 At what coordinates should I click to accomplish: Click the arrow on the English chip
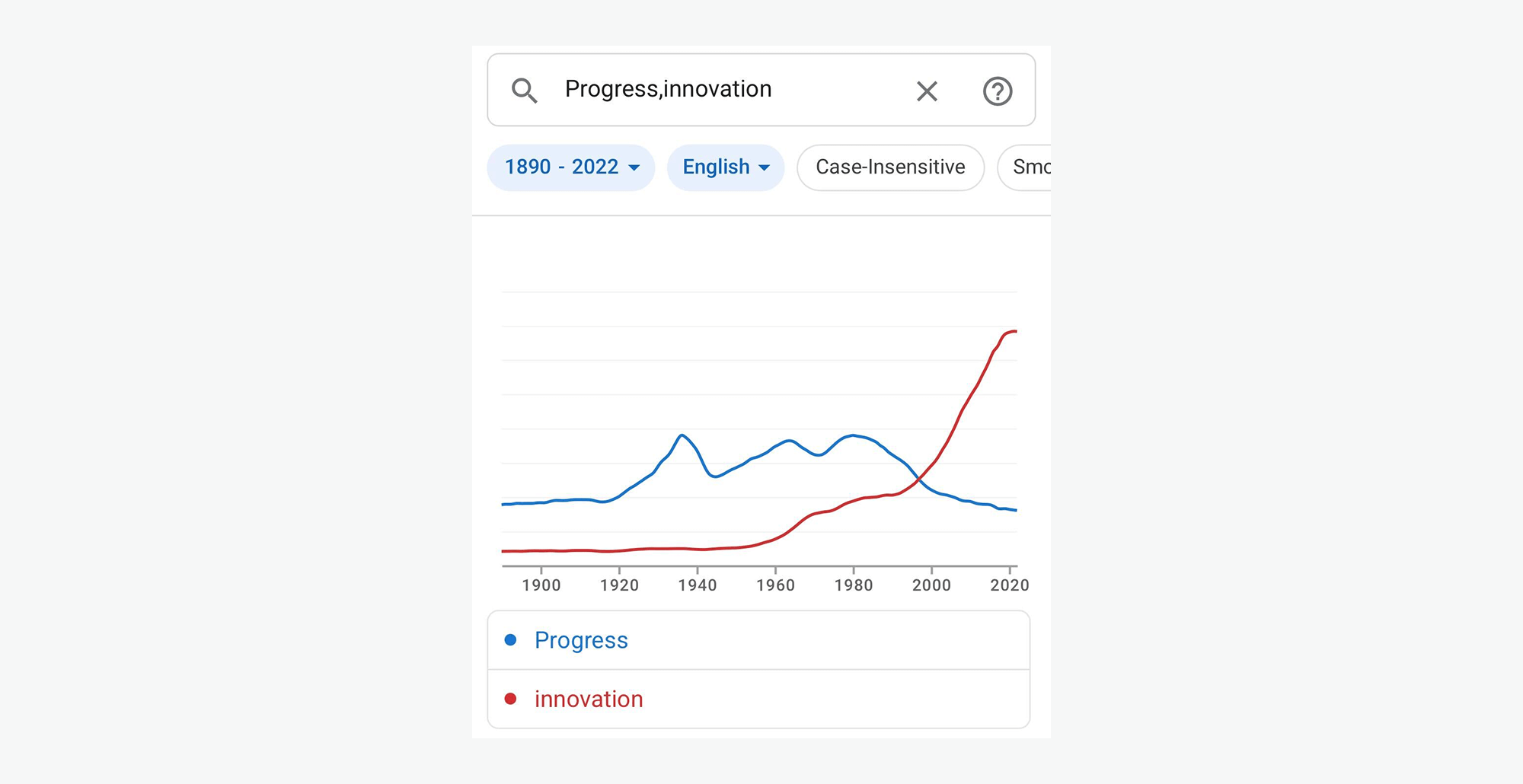click(765, 168)
